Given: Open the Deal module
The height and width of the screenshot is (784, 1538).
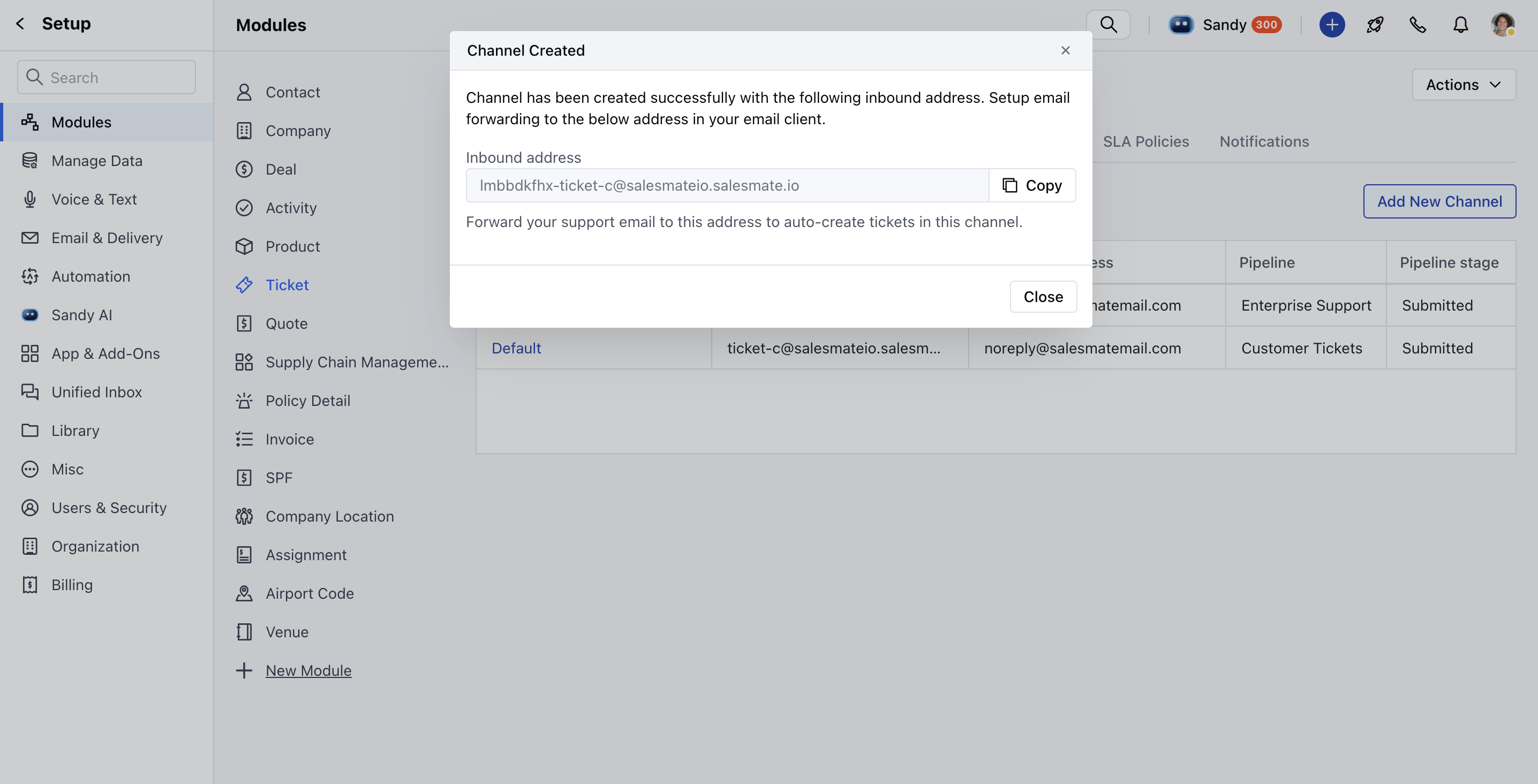Looking at the screenshot, I should click(281, 169).
